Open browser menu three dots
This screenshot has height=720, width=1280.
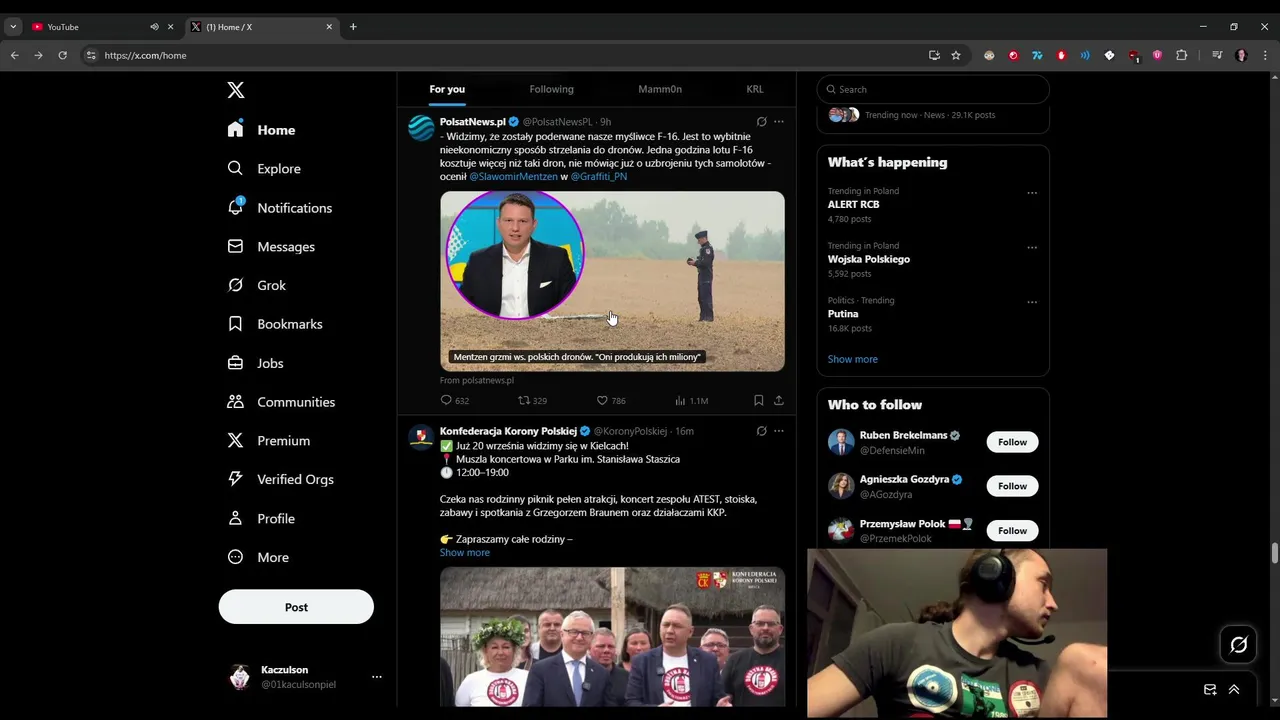(1265, 55)
